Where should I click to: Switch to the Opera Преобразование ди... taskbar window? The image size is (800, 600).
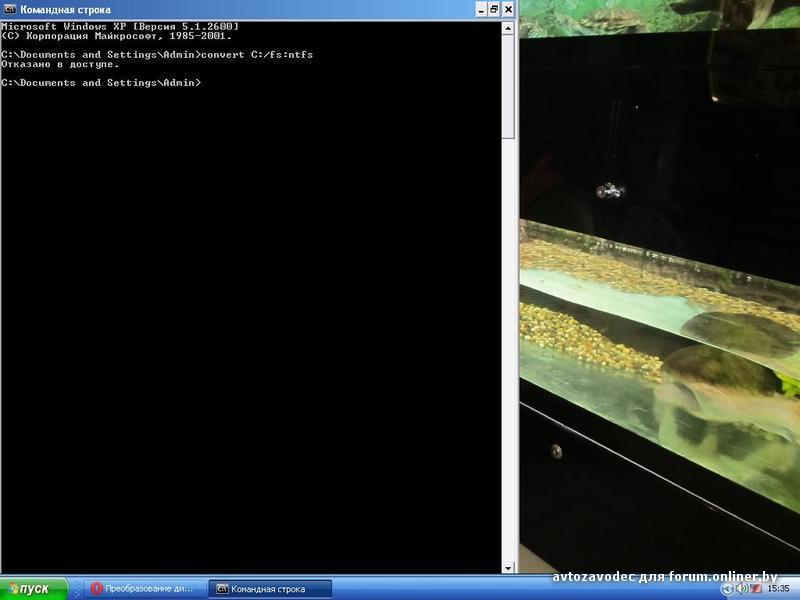pos(144,589)
